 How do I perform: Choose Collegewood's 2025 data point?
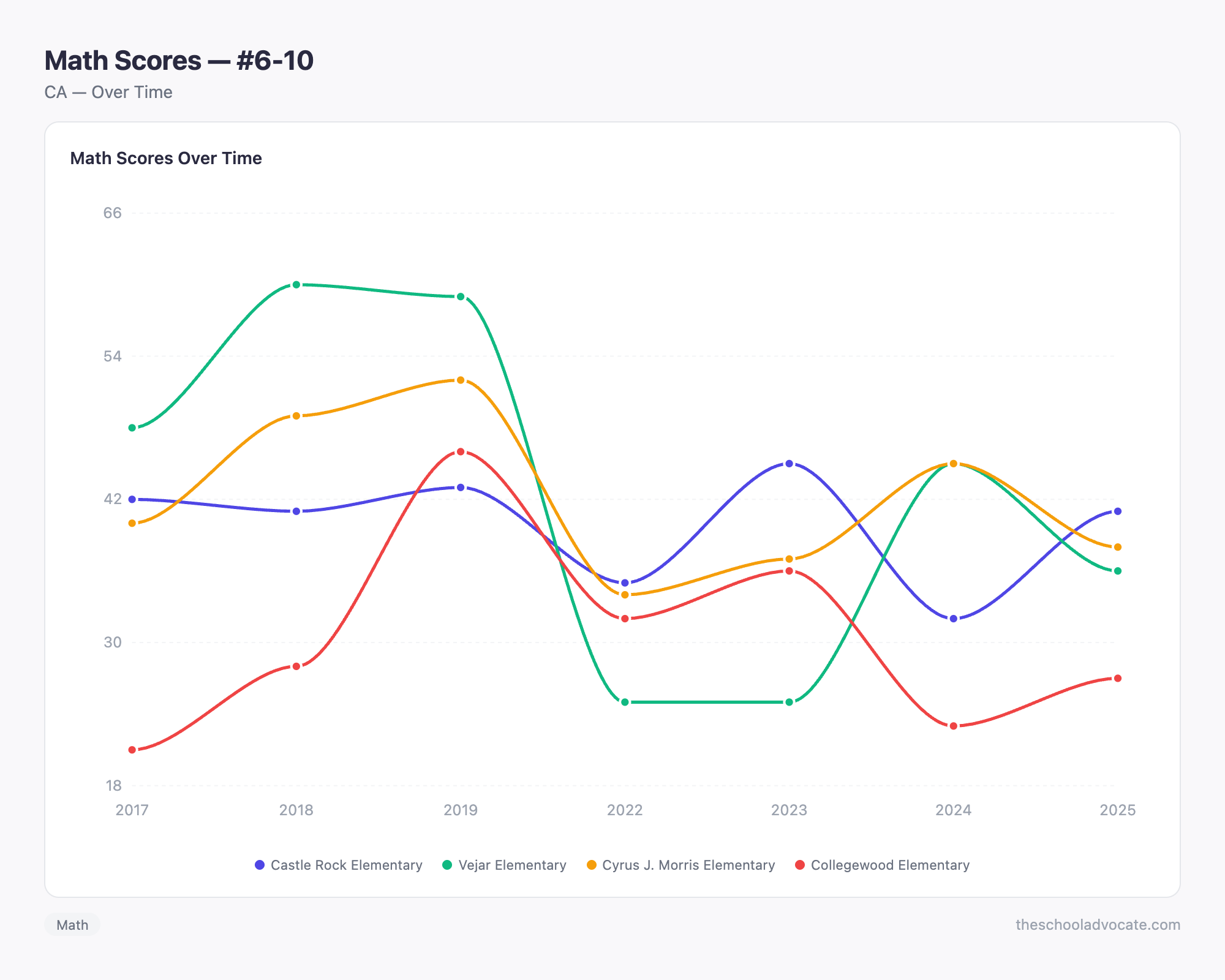(1117, 678)
